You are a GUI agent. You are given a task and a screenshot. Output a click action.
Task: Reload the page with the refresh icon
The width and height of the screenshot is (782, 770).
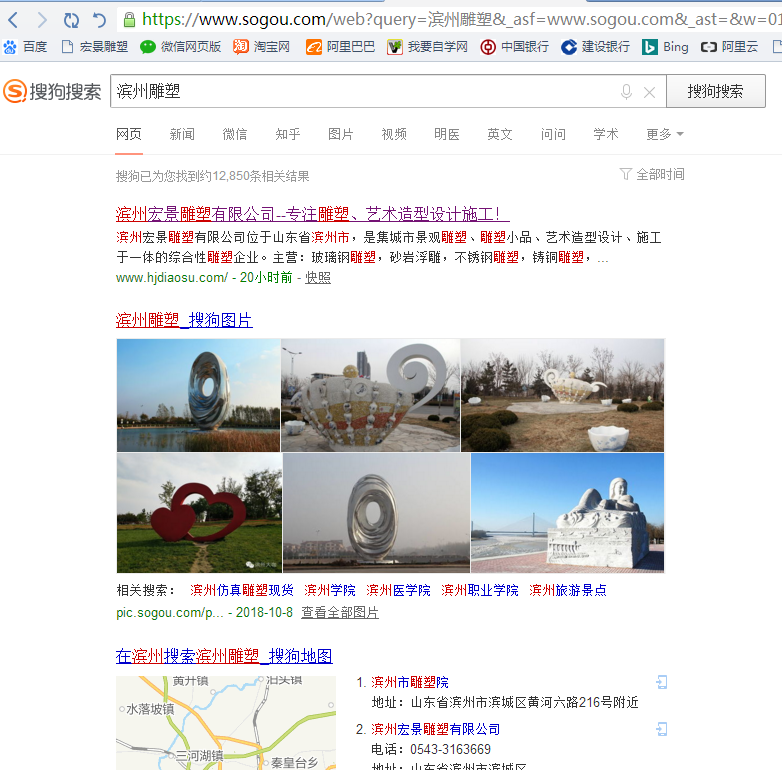[71, 20]
